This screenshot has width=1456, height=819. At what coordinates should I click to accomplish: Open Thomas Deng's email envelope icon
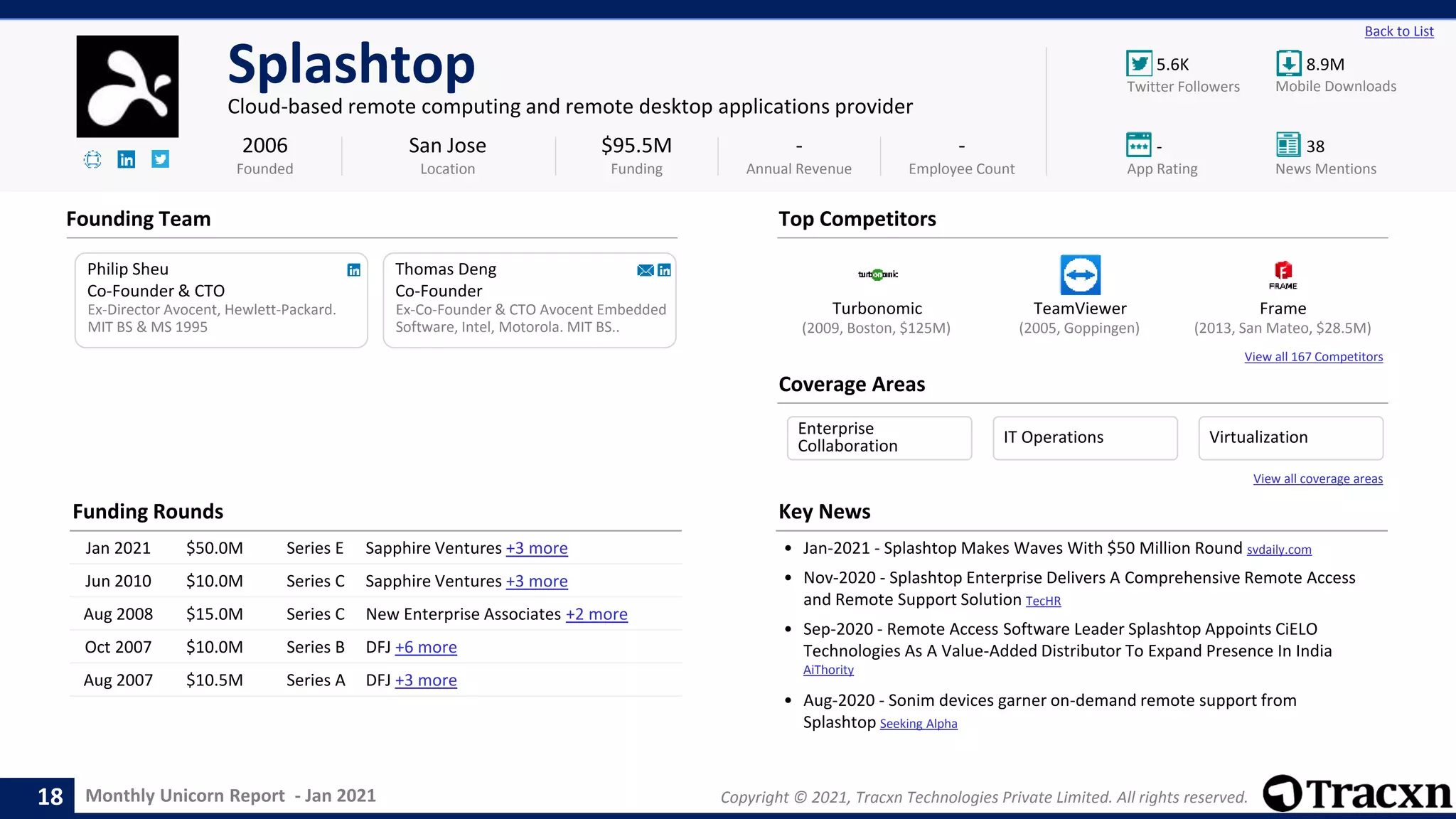(x=646, y=270)
